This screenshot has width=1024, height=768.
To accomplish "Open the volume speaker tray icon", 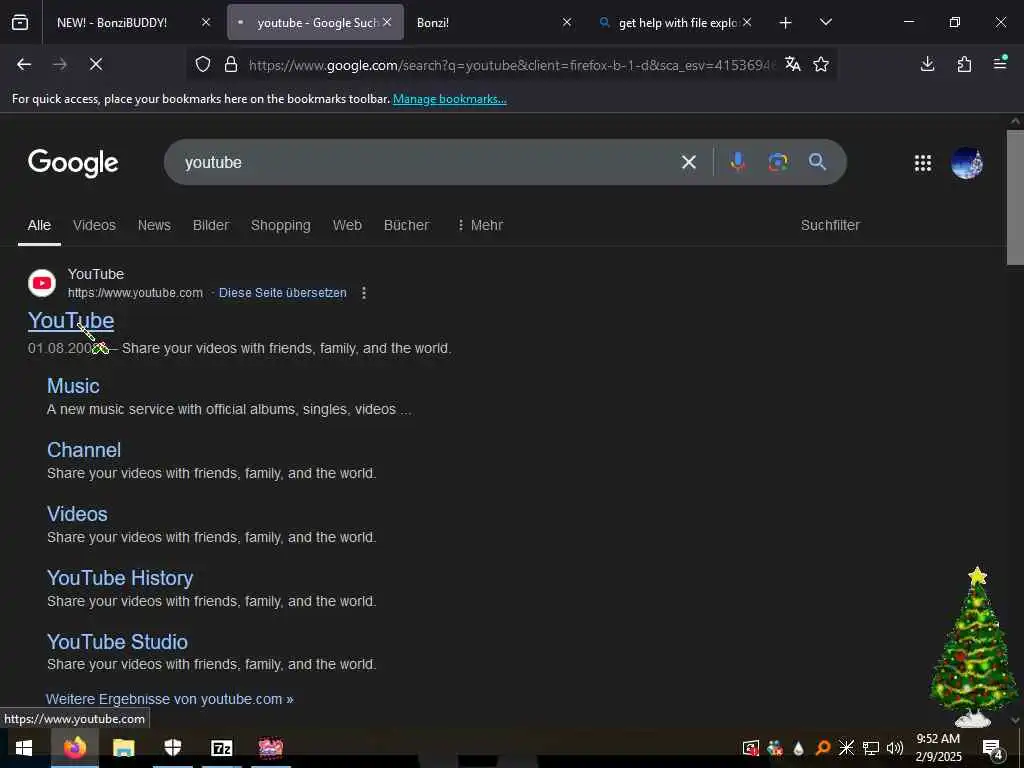I will (895, 748).
